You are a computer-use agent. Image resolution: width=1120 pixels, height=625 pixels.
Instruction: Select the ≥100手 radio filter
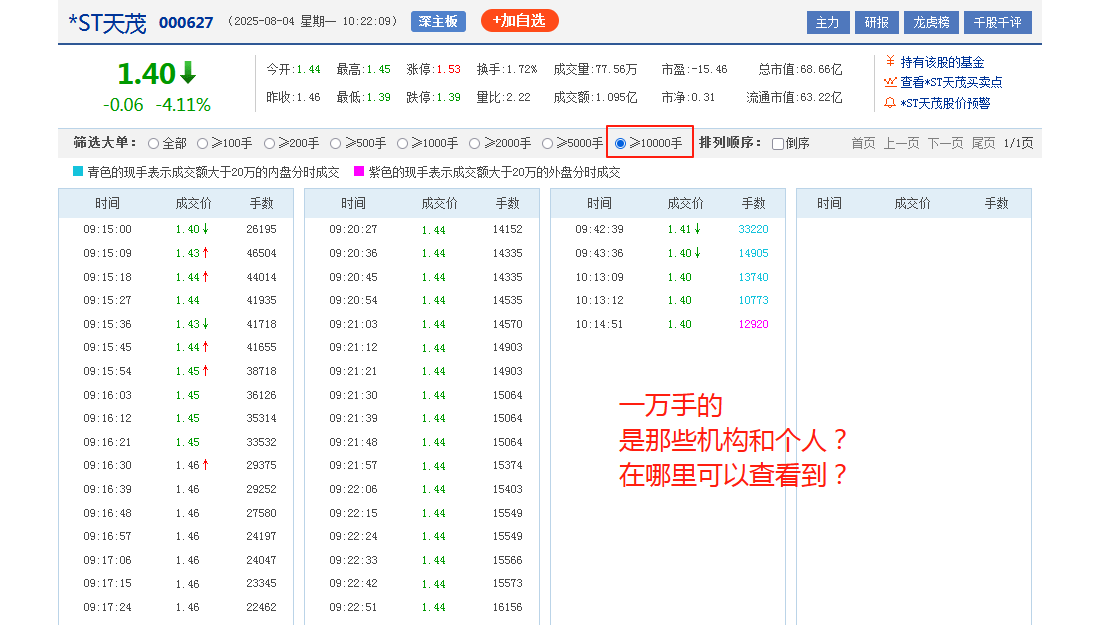(202, 144)
